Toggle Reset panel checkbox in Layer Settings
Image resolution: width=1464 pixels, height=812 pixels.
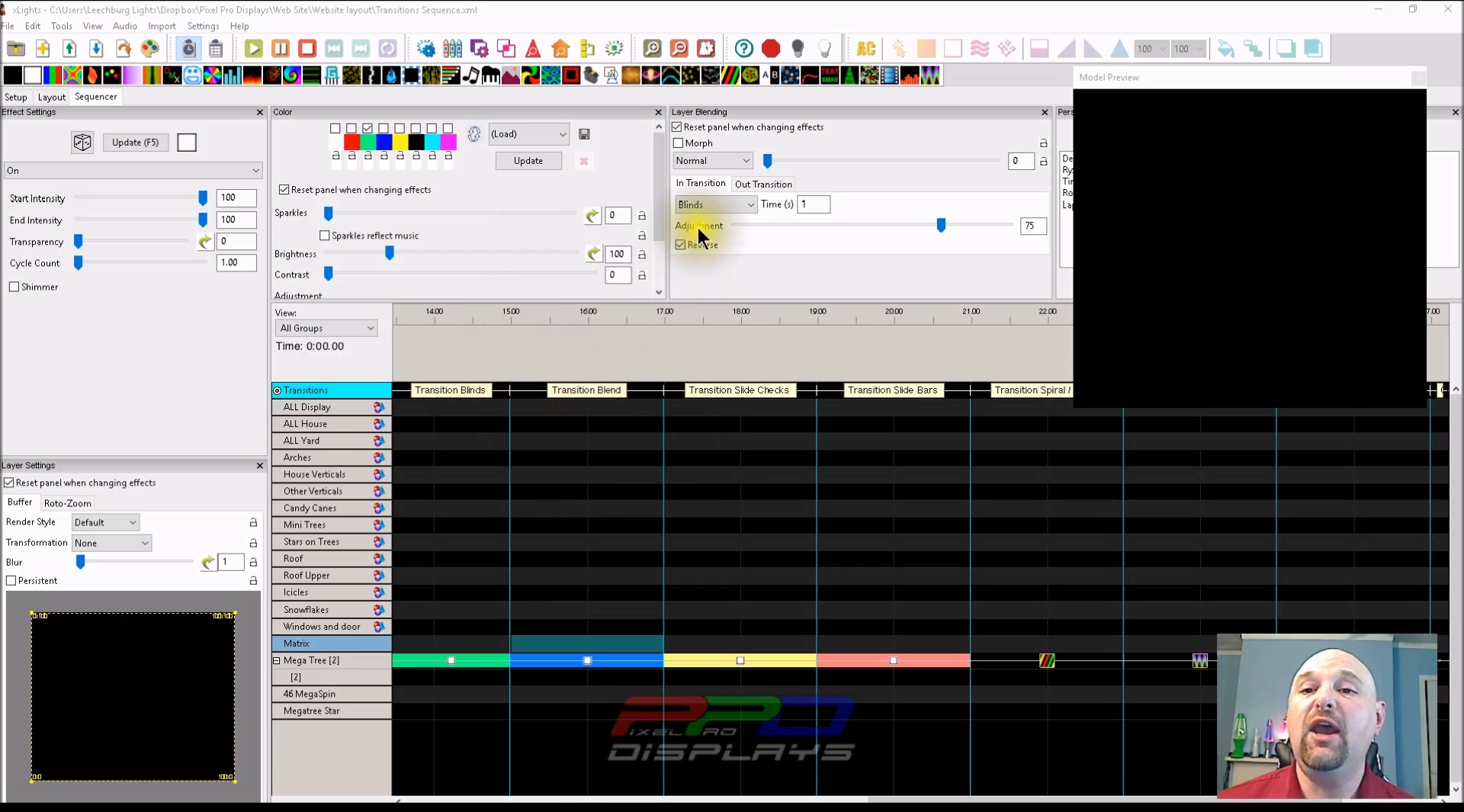(9, 483)
